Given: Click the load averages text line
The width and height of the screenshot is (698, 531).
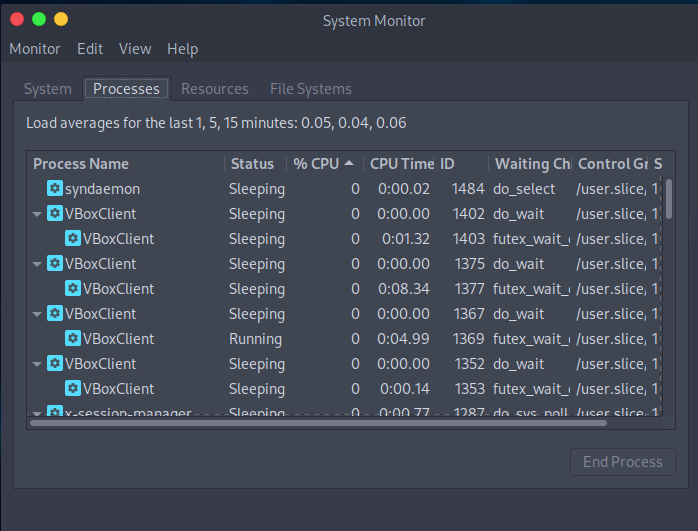Looking at the screenshot, I should pos(216,123).
